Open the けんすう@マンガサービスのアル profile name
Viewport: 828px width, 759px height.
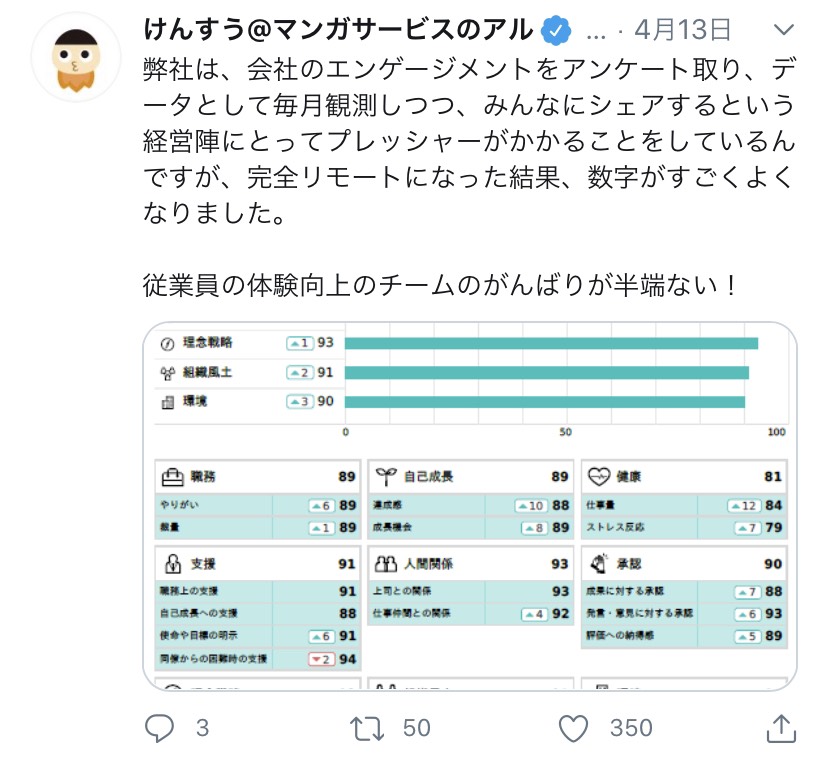point(338,30)
